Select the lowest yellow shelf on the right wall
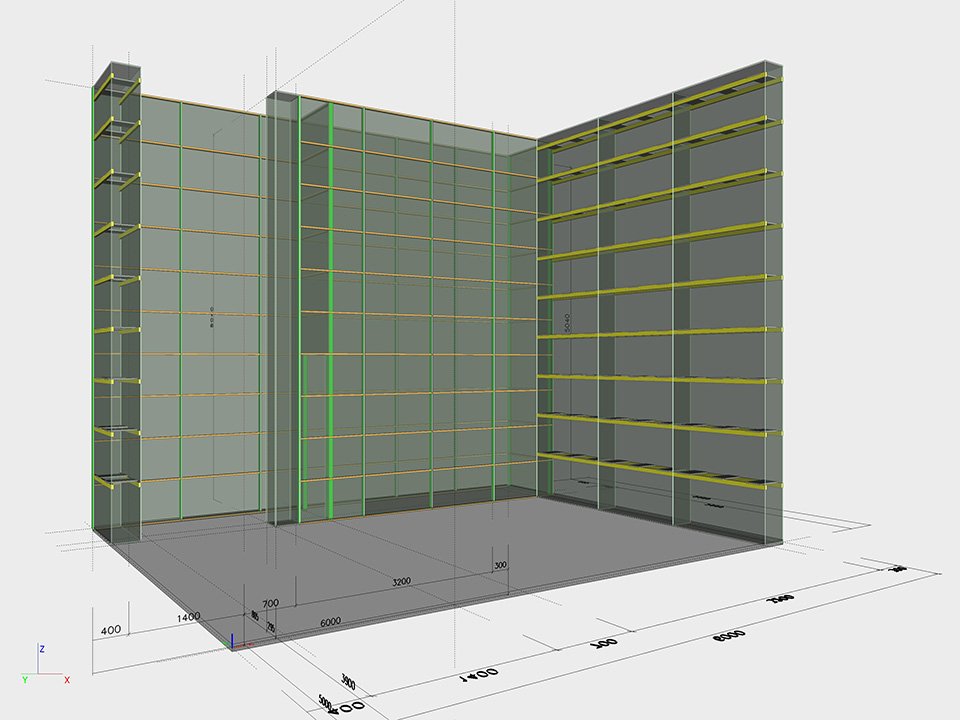 (660, 468)
